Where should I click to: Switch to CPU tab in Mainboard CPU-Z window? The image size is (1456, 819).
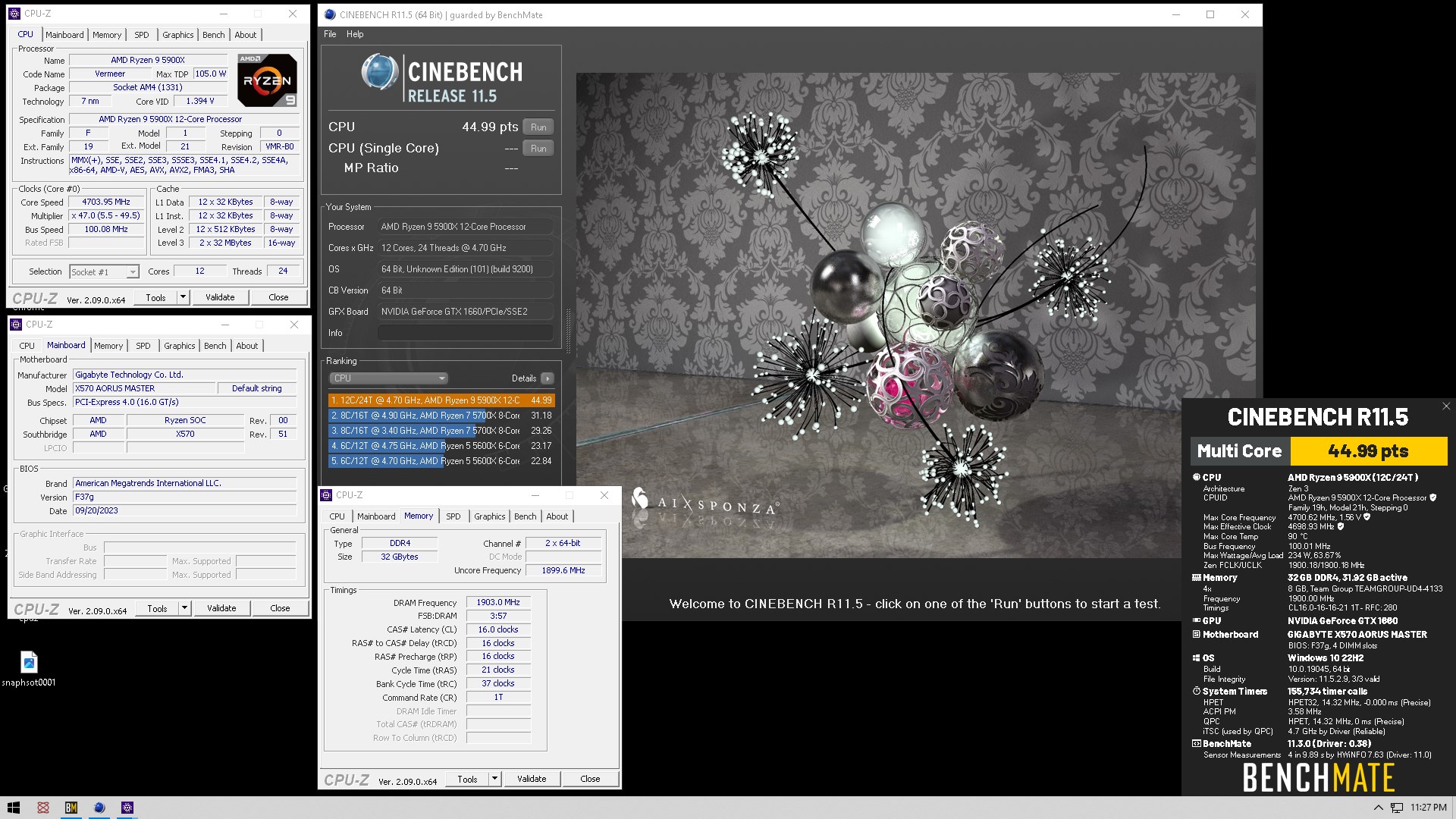coord(27,346)
